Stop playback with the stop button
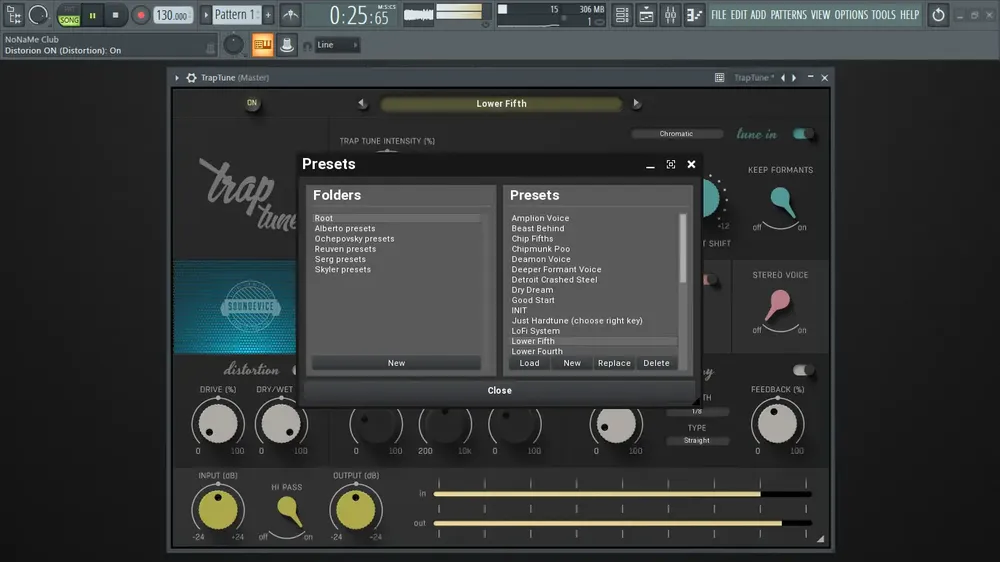This screenshot has height=562, width=1000. tap(115, 15)
